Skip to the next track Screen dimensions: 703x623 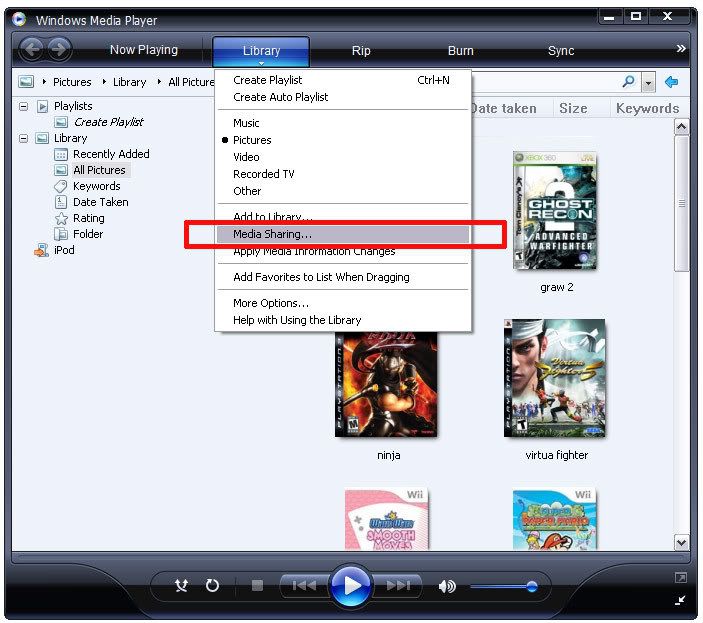coord(398,586)
